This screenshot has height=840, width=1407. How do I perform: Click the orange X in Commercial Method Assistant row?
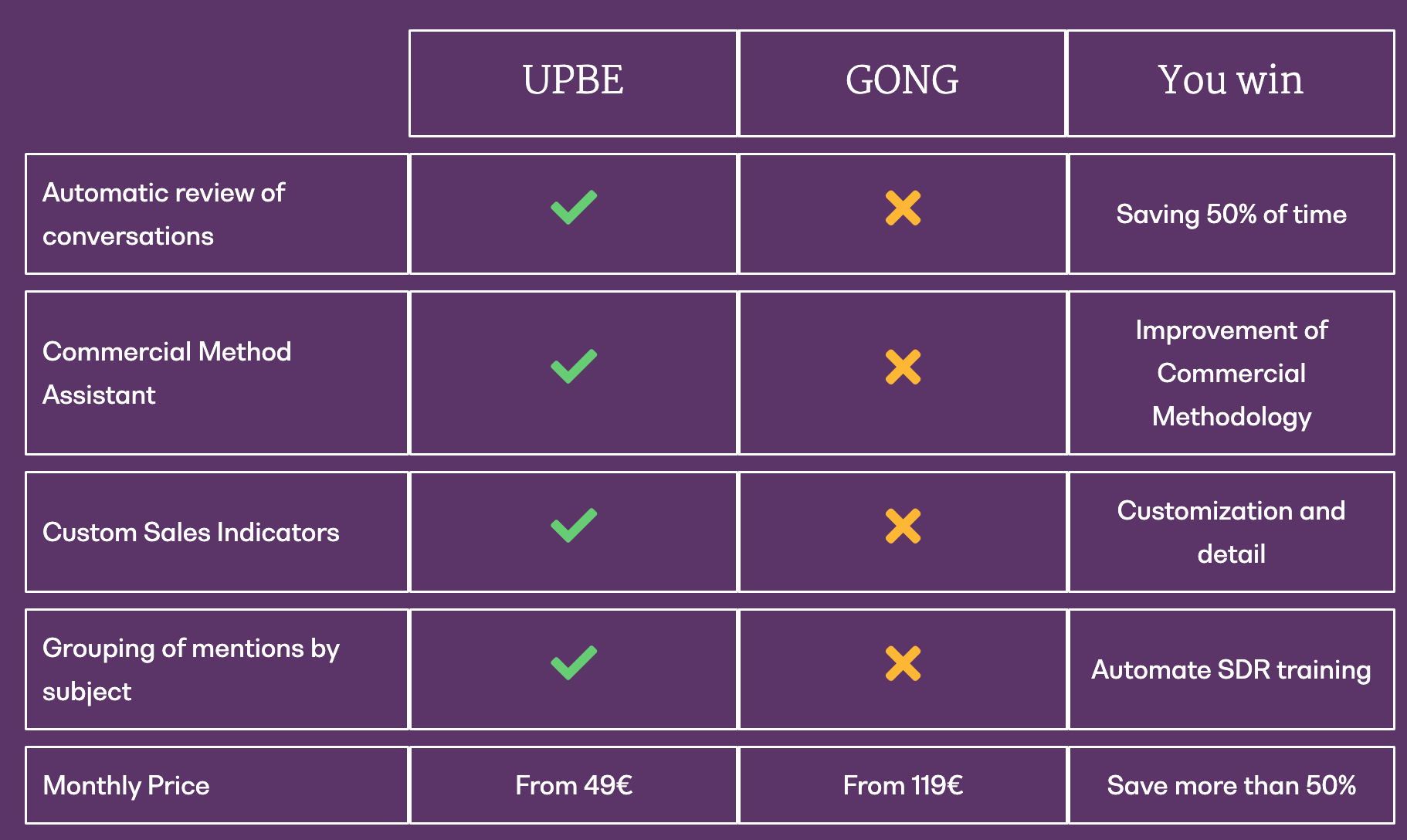click(x=903, y=367)
